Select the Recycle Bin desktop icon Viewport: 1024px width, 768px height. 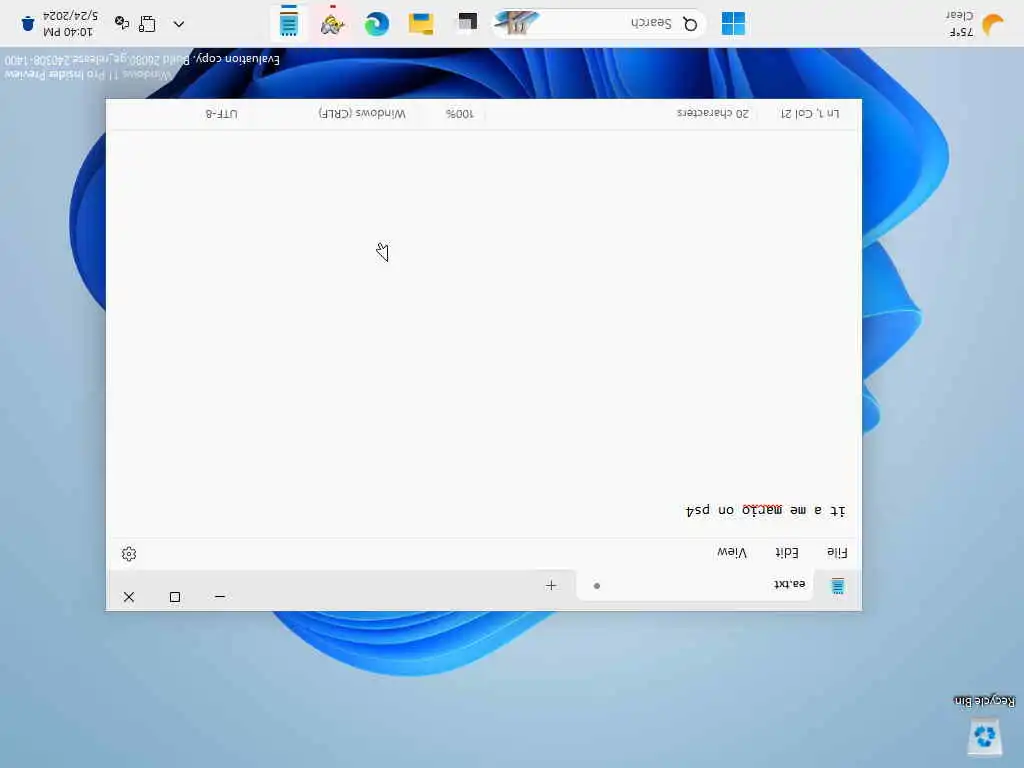click(x=984, y=727)
